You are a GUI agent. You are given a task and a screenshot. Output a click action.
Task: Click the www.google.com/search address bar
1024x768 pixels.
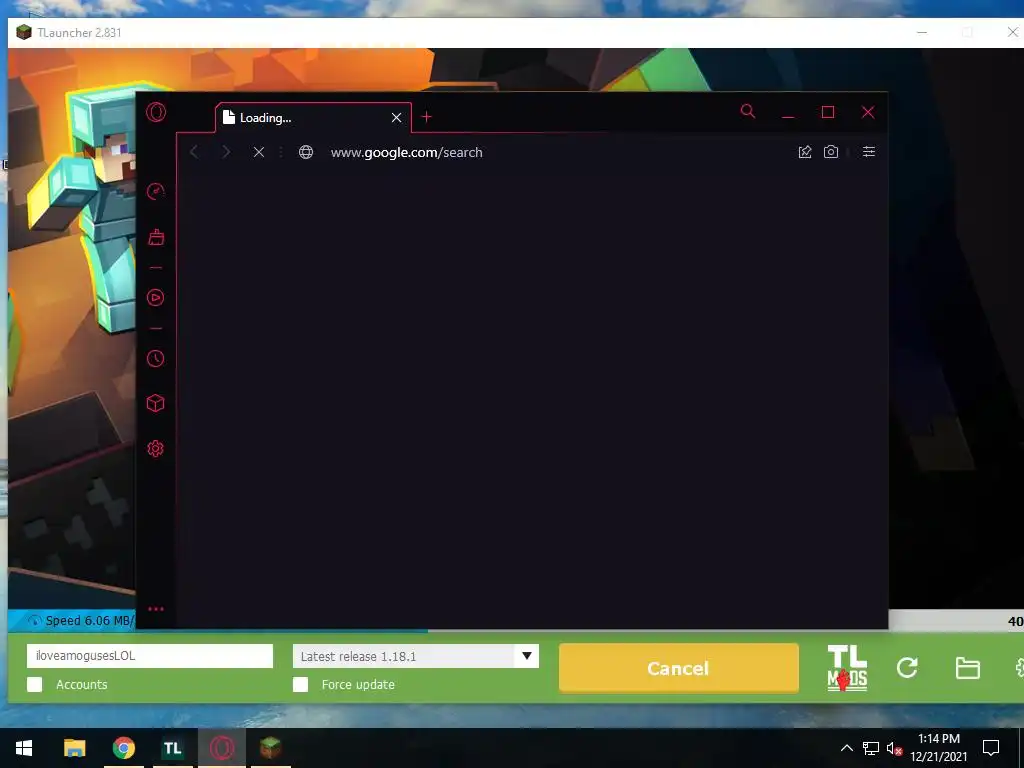click(406, 152)
